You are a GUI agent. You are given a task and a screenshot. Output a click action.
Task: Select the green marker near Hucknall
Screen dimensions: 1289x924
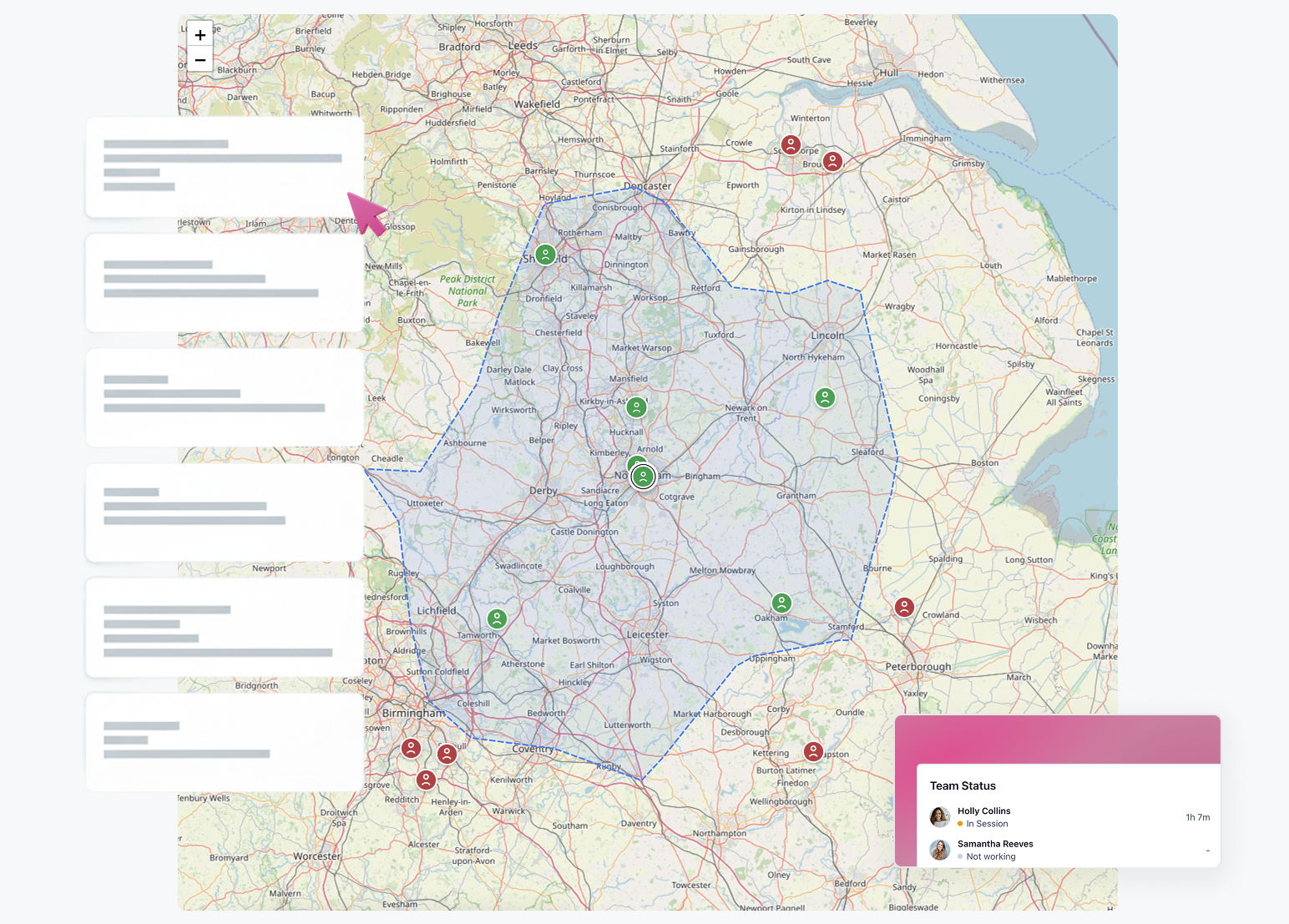point(636,407)
